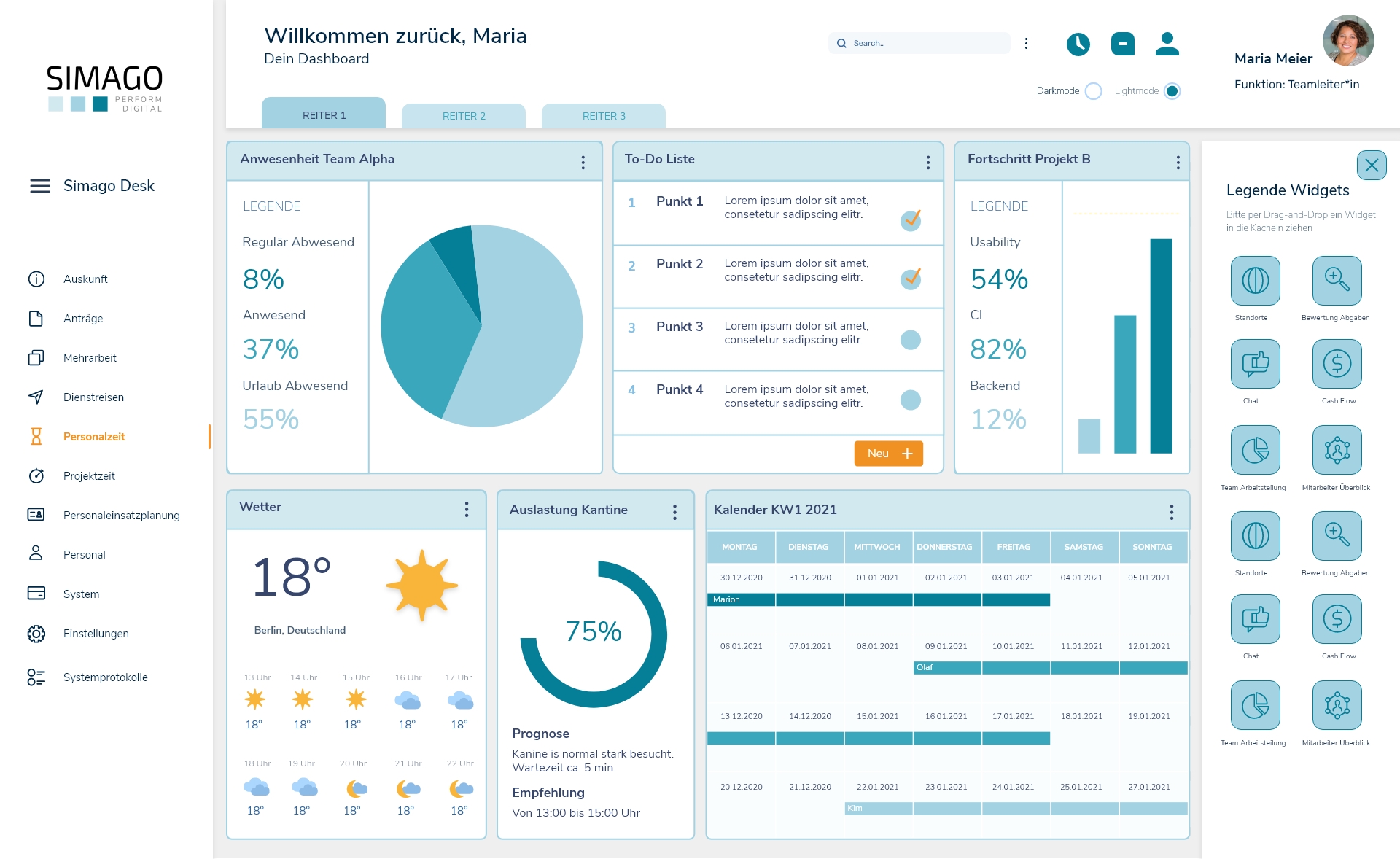Image resolution: width=1400 pixels, height=859 pixels.
Task: Check off Punkt 3 in To-Do Liste
Action: pos(910,340)
